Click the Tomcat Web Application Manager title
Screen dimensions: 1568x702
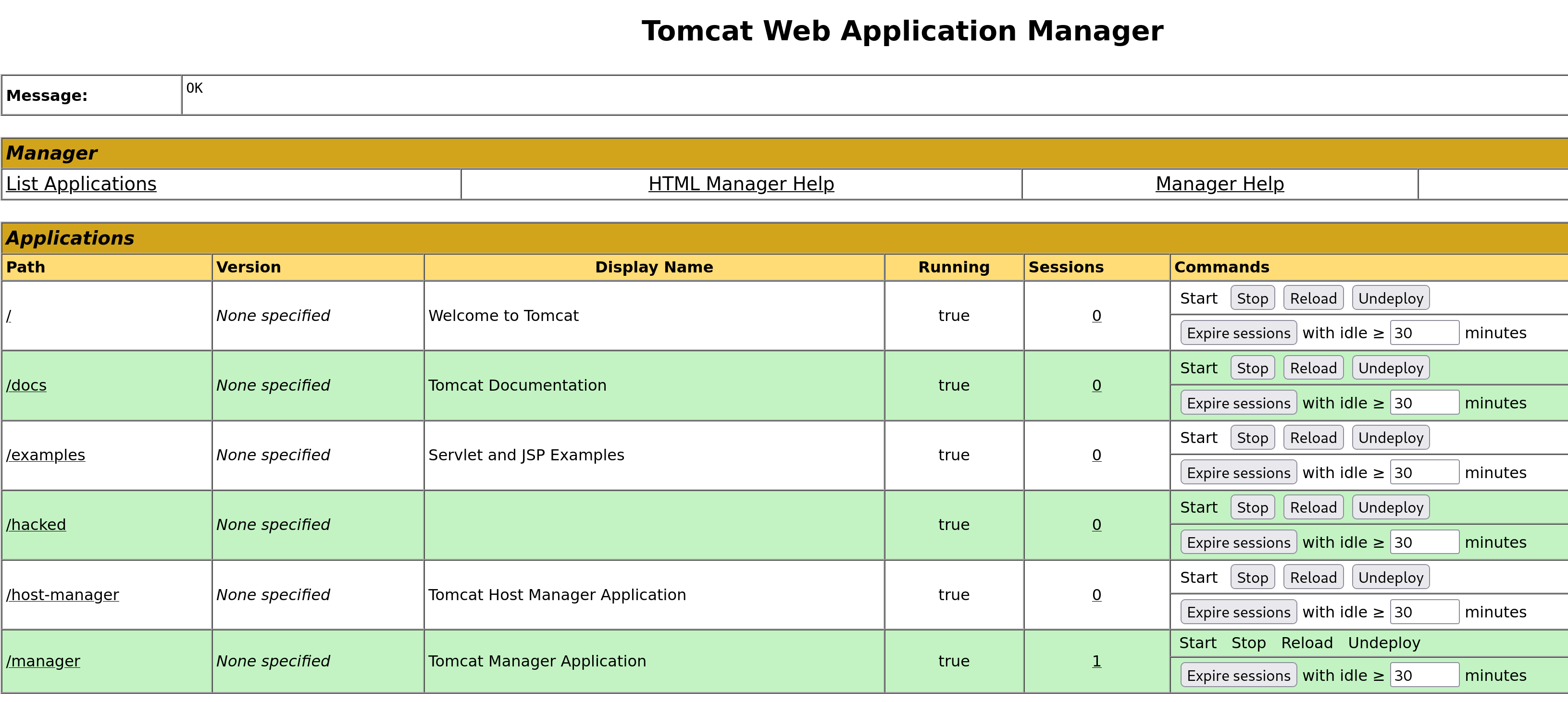902,30
